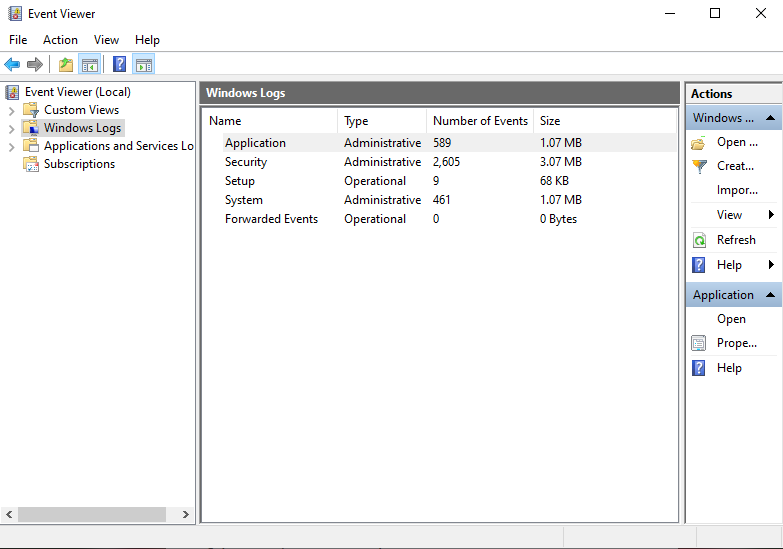Click the Forward arrow toolbar icon
Screen dimensions: 783x549
pos(35,64)
